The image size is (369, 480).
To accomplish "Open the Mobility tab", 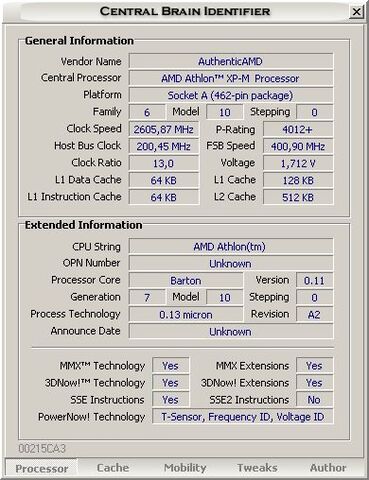I will [x=185, y=468].
